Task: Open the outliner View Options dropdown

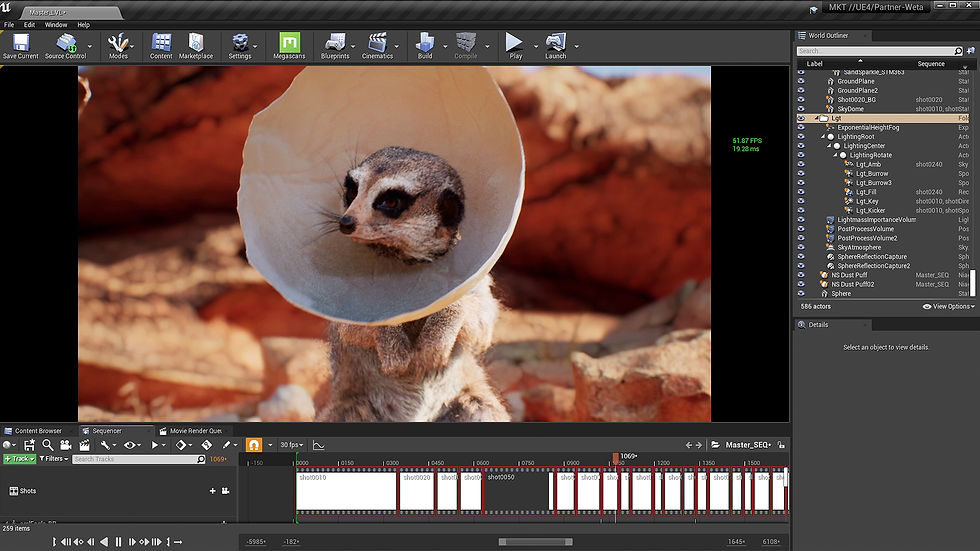Action: 949,306
